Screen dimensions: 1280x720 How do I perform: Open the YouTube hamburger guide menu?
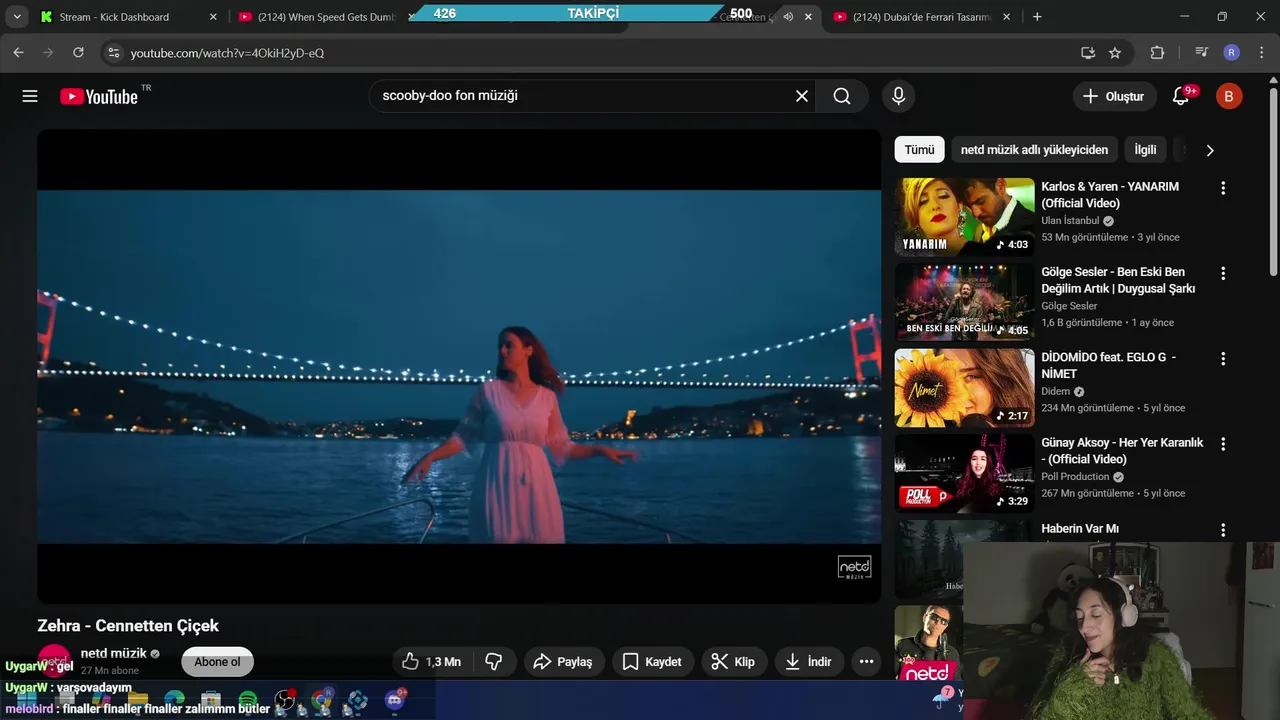(30, 96)
